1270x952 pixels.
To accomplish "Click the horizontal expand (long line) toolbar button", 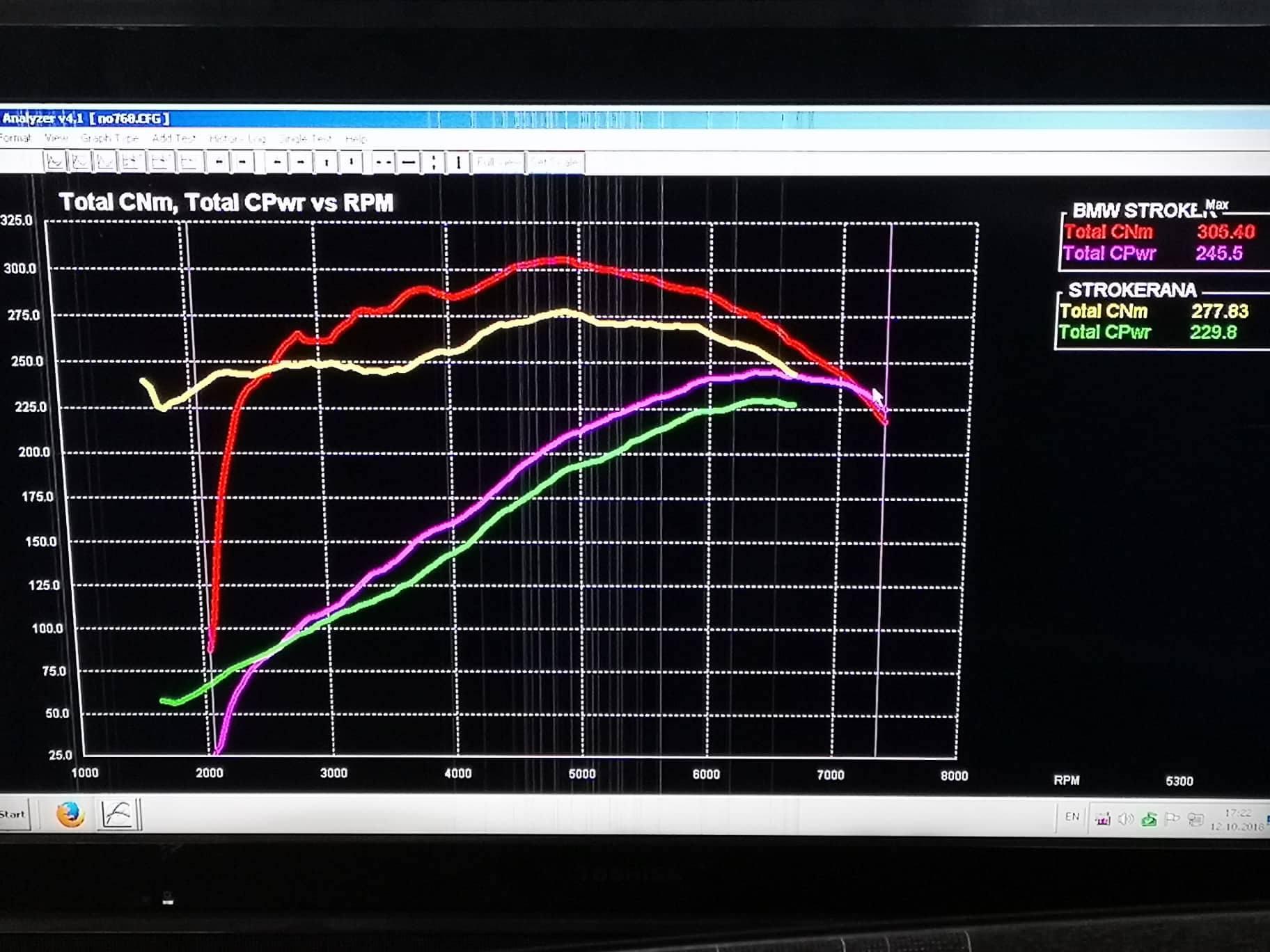I will pos(409,162).
